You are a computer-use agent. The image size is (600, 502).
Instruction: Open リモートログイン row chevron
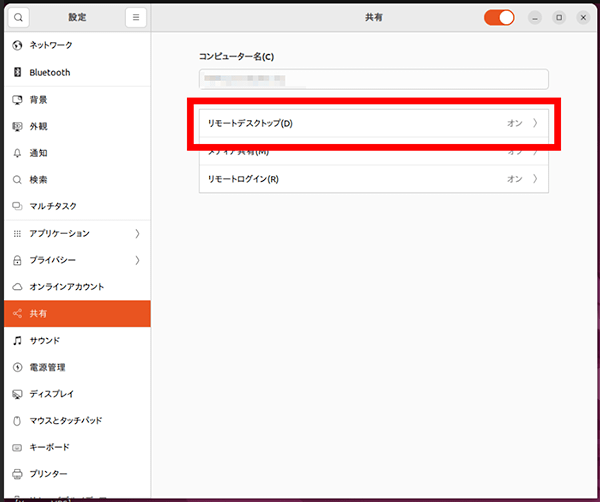click(x=535, y=179)
